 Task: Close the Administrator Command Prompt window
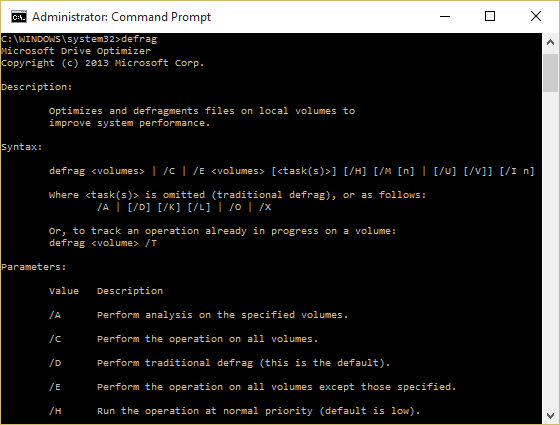[536, 16]
